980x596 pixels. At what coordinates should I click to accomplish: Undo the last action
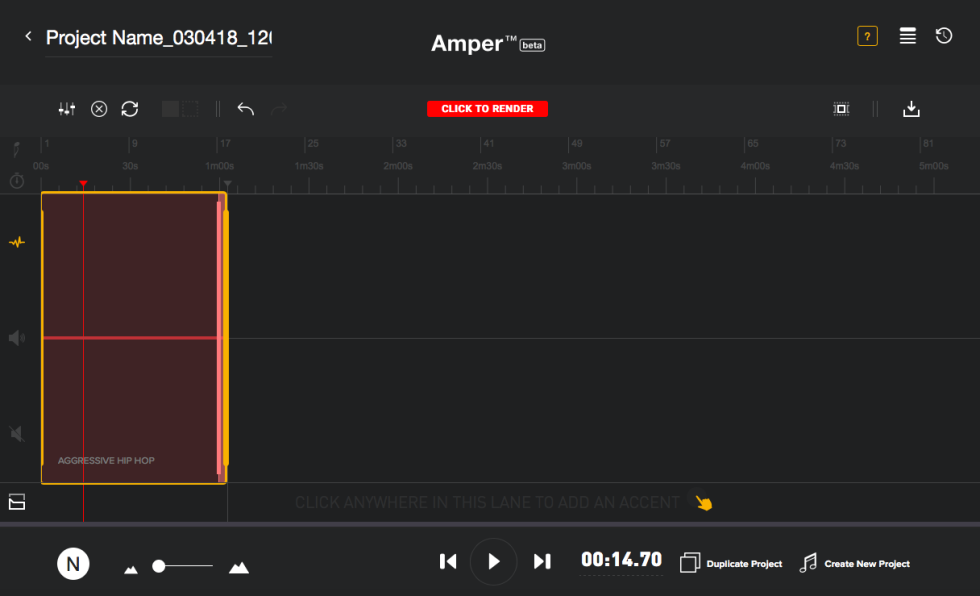tap(246, 108)
